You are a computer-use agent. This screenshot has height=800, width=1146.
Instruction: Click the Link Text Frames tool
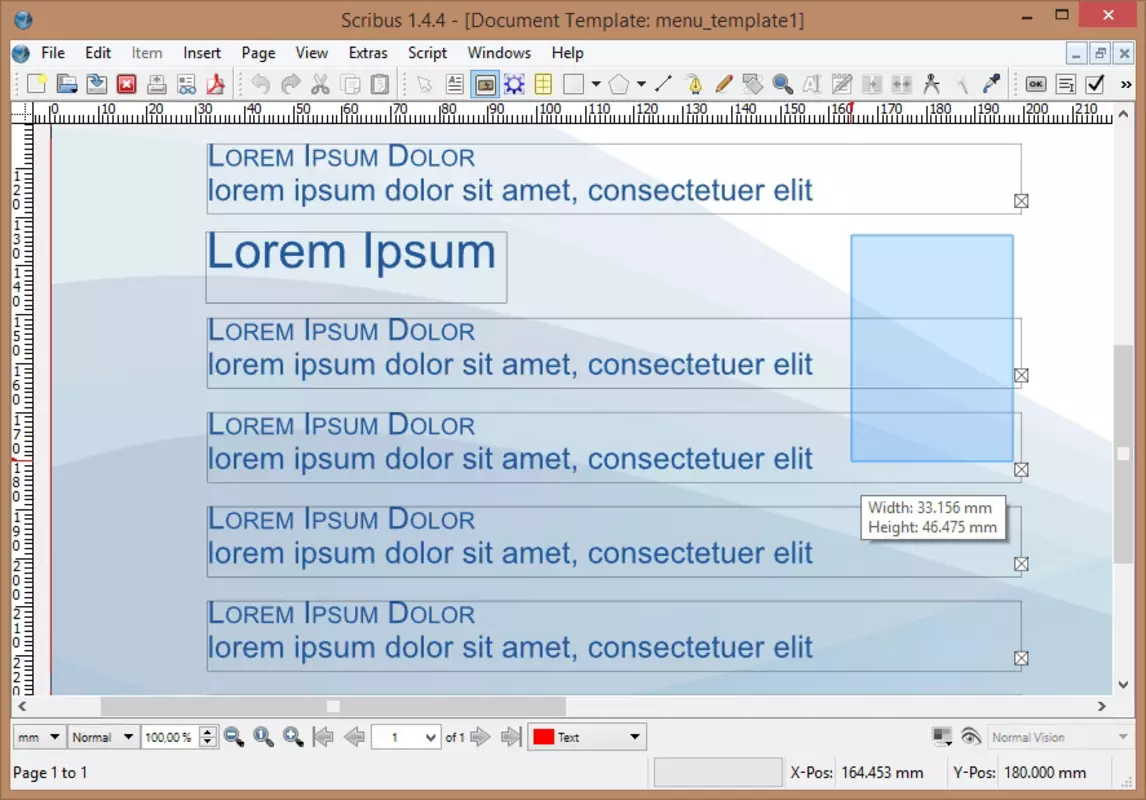pos(872,84)
